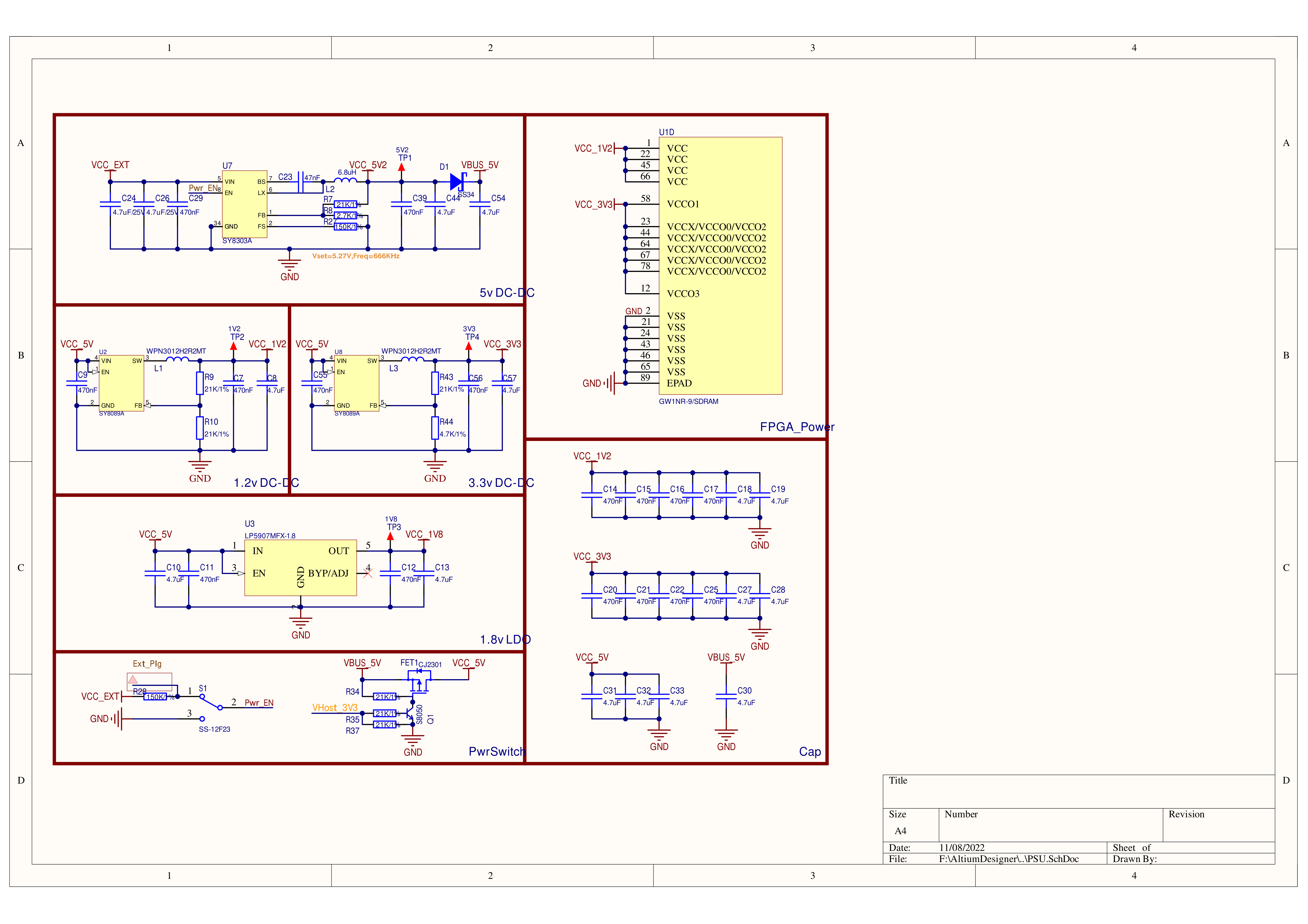
Task: Click the 'Cap' section label
Action: point(810,752)
